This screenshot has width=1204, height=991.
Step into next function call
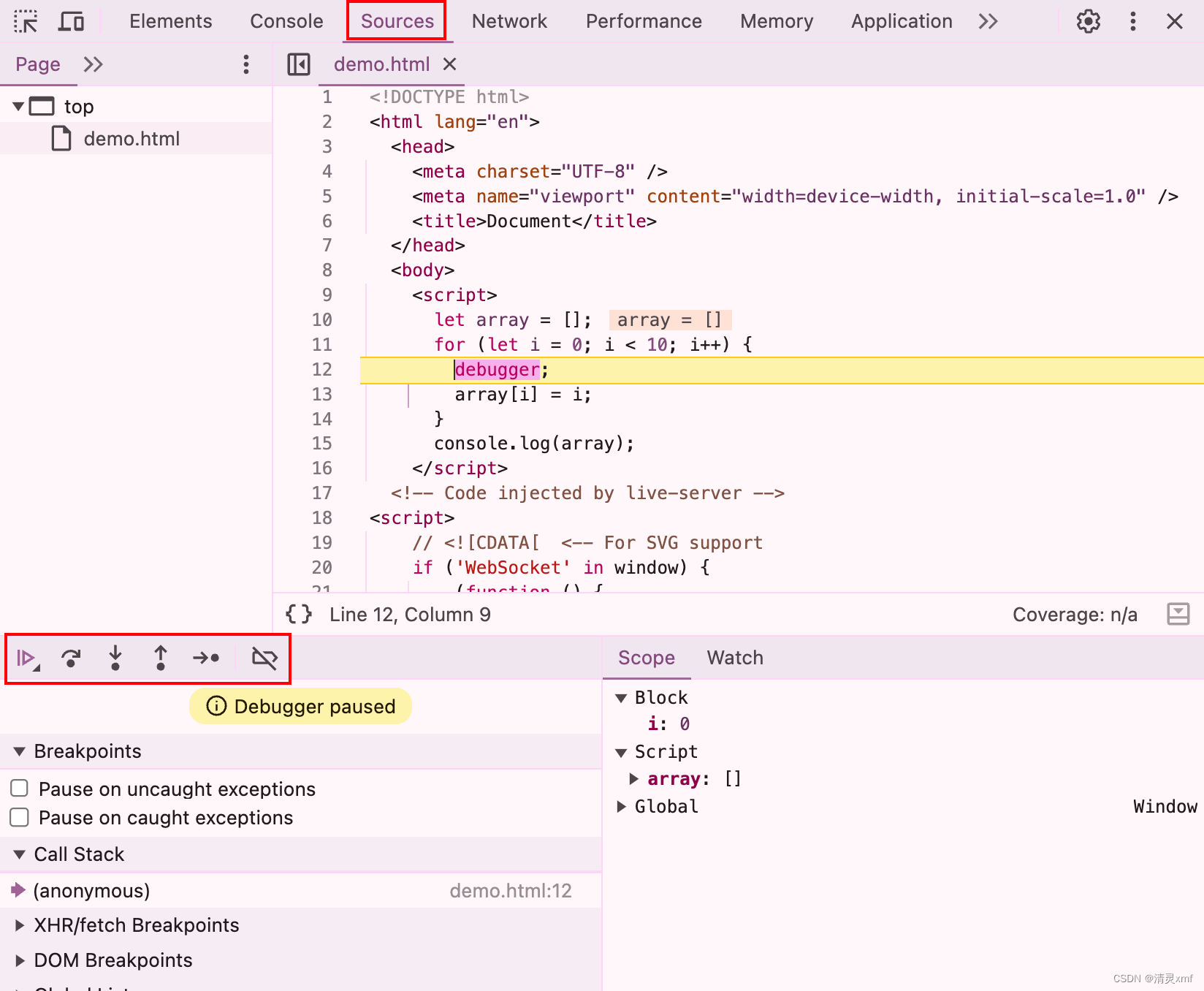click(x=115, y=658)
